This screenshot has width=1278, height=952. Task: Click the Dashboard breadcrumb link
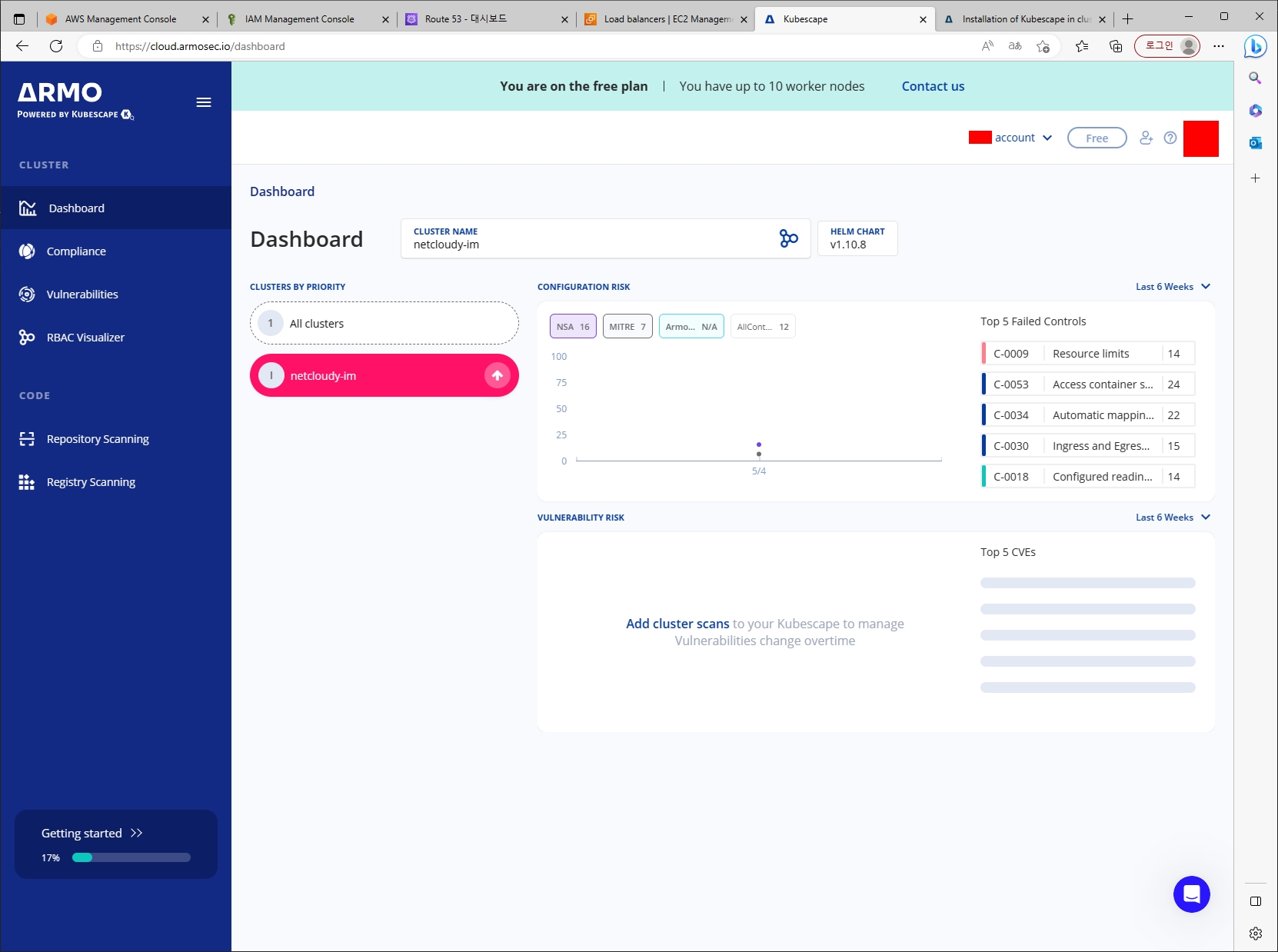282,191
